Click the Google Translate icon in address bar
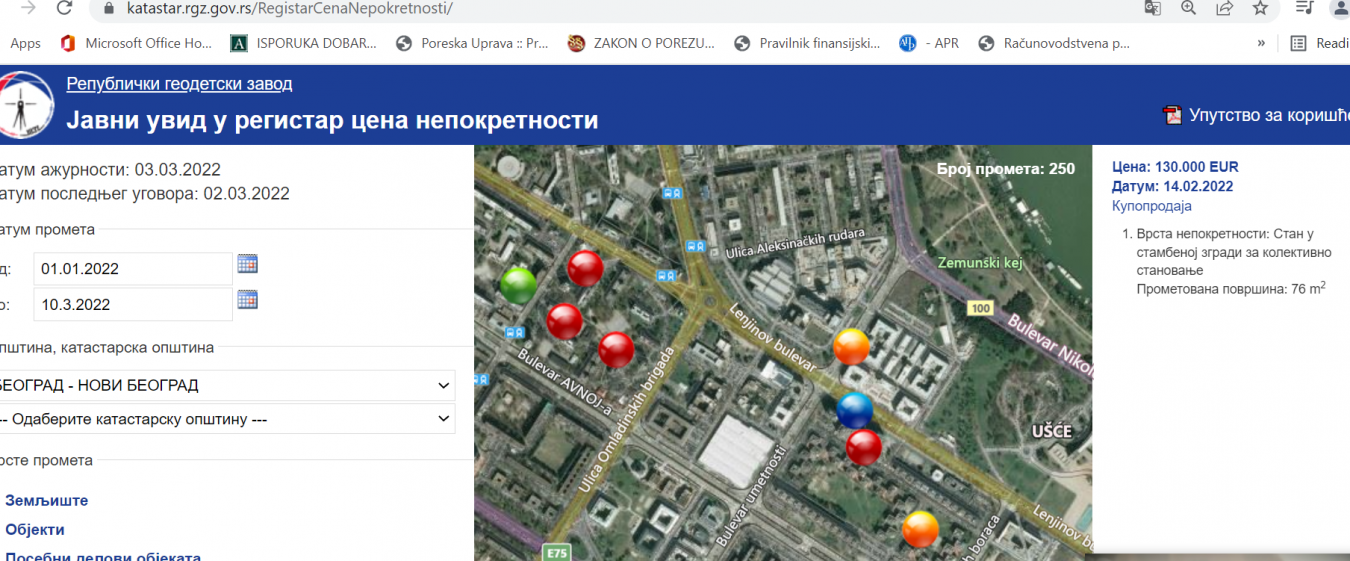The image size is (1350, 561). (x=1152, y=9)
